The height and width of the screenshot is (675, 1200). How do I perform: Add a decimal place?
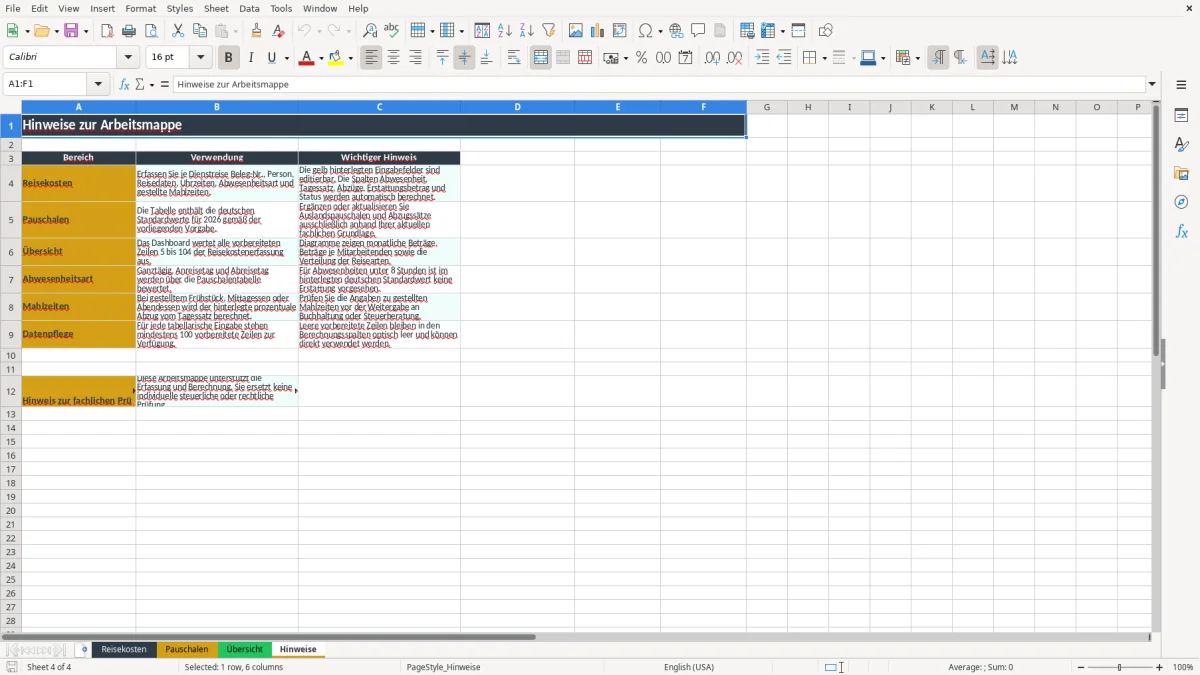[x=712, y=58]
